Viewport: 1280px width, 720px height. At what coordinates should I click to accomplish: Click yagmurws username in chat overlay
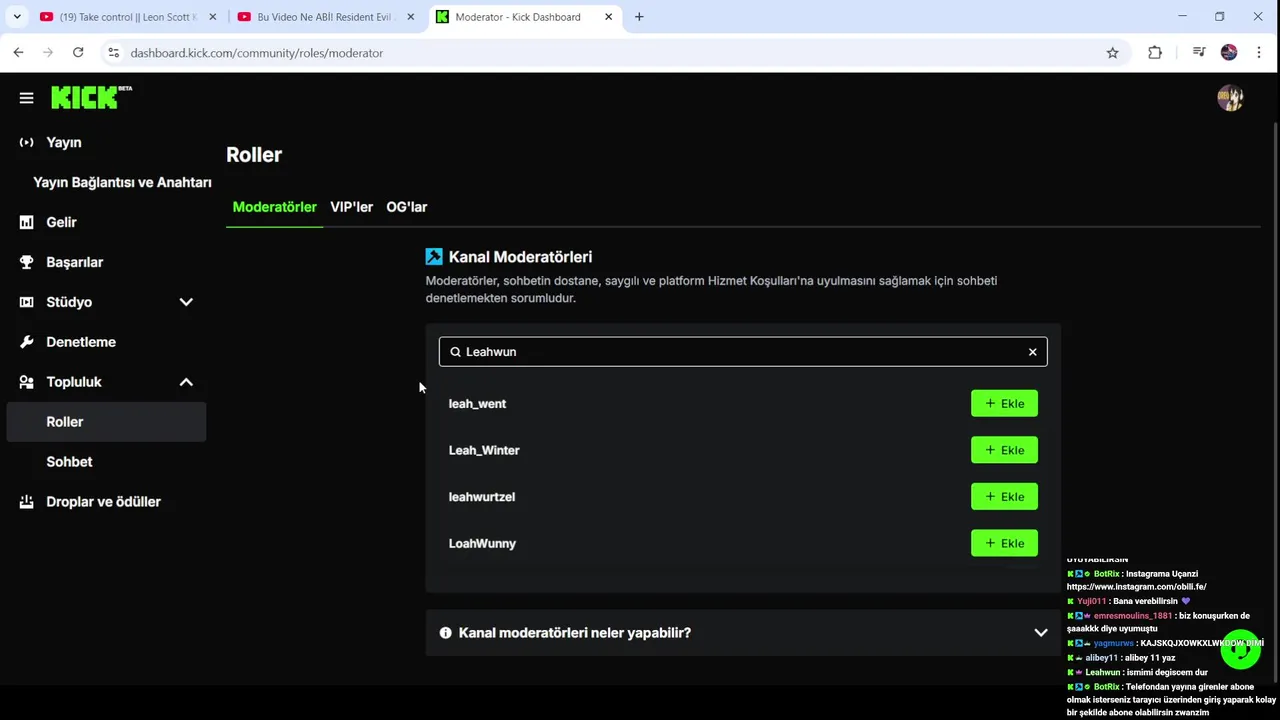[x=1113, y=644]
